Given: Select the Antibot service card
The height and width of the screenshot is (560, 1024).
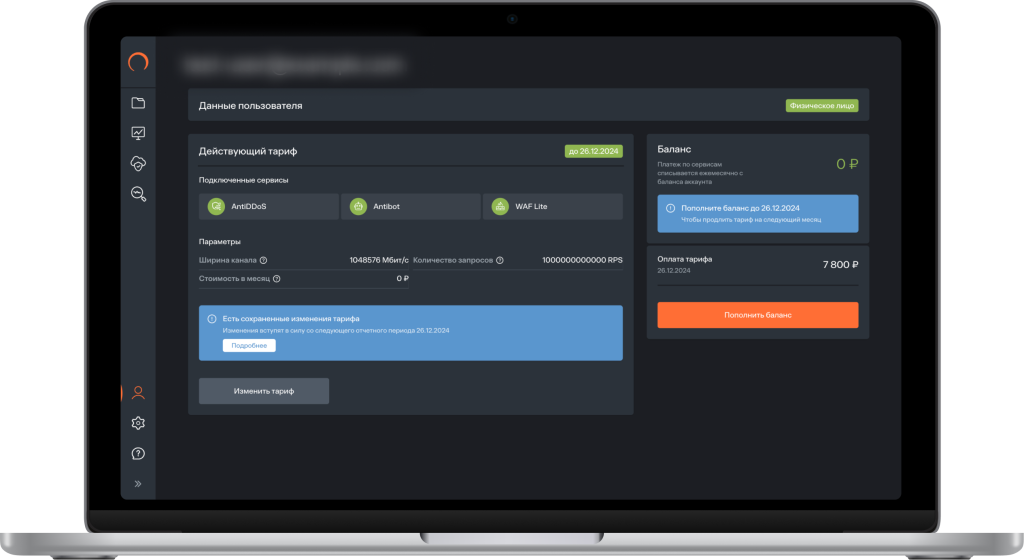Looking at the screenshot, I should [411, 206].
